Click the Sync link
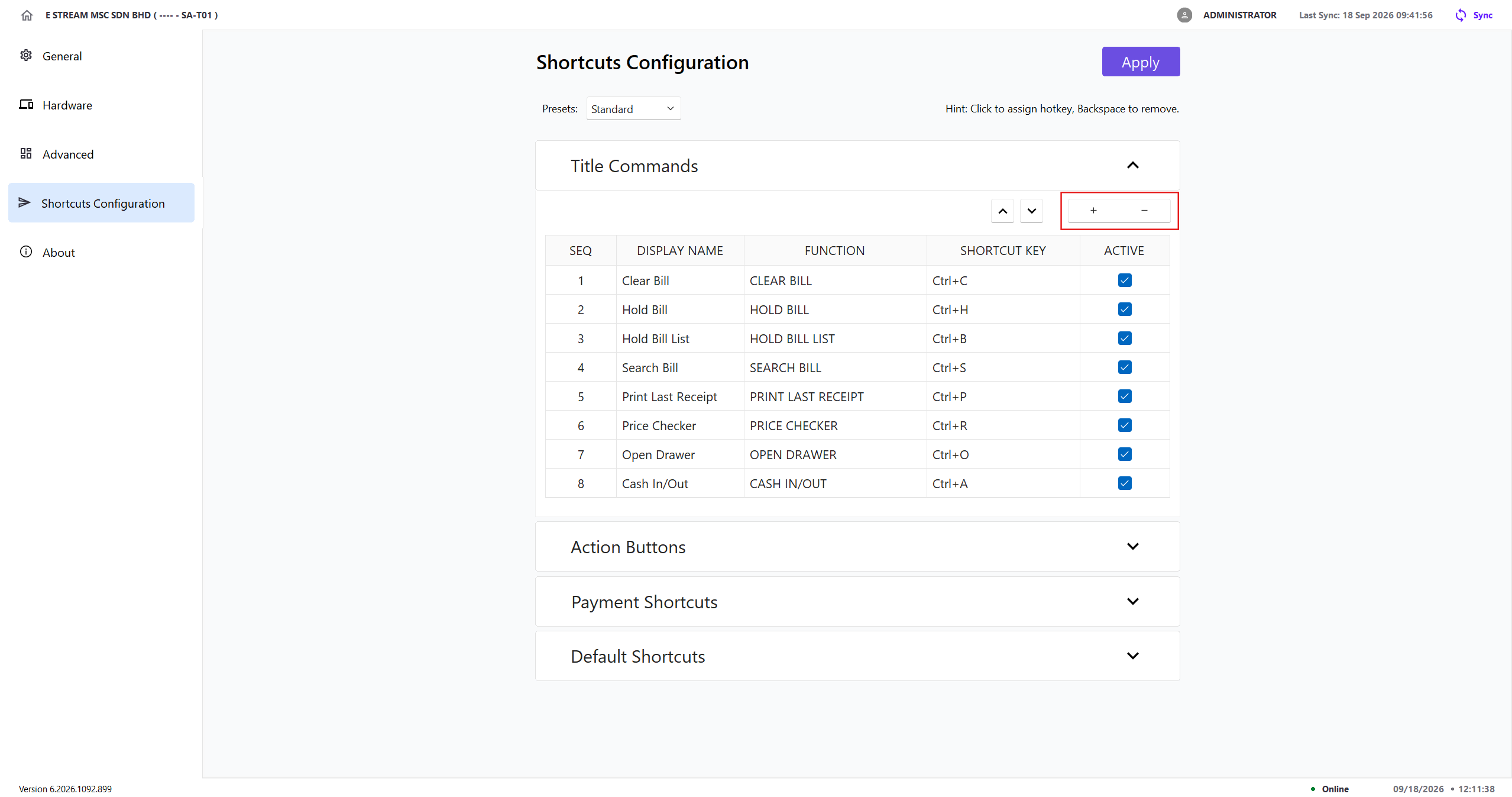This screenshot has width=1512, height=797. pos(1482,15)
